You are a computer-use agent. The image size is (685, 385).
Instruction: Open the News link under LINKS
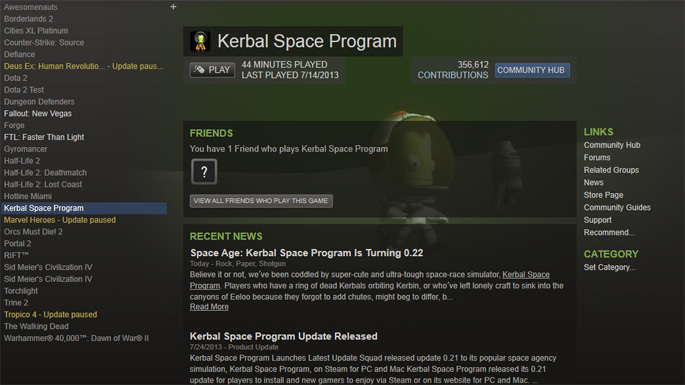point(593,183)
